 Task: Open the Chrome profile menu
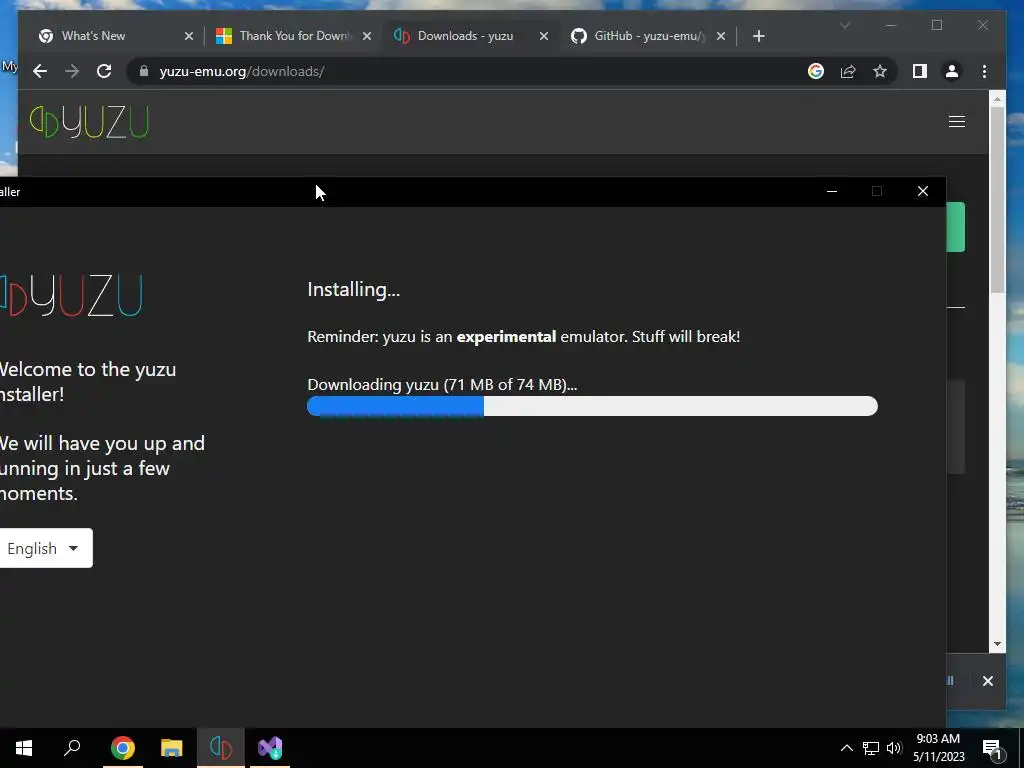click(952, 71)
